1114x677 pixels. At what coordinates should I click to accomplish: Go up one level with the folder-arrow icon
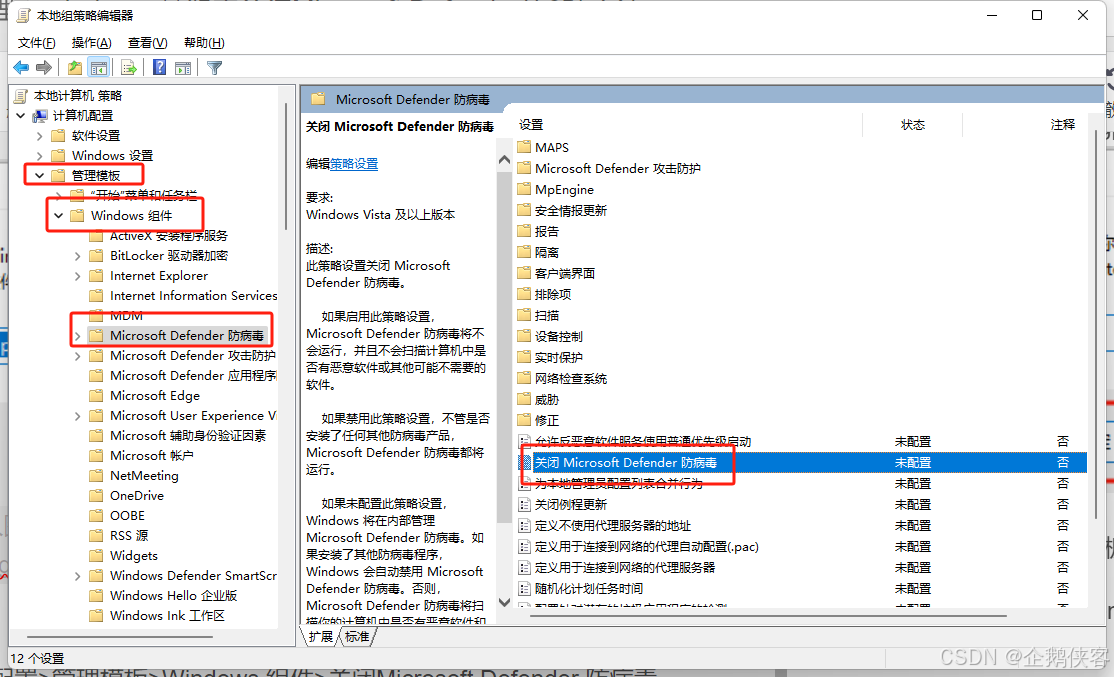pyautogui.click(x=75, y=67)
